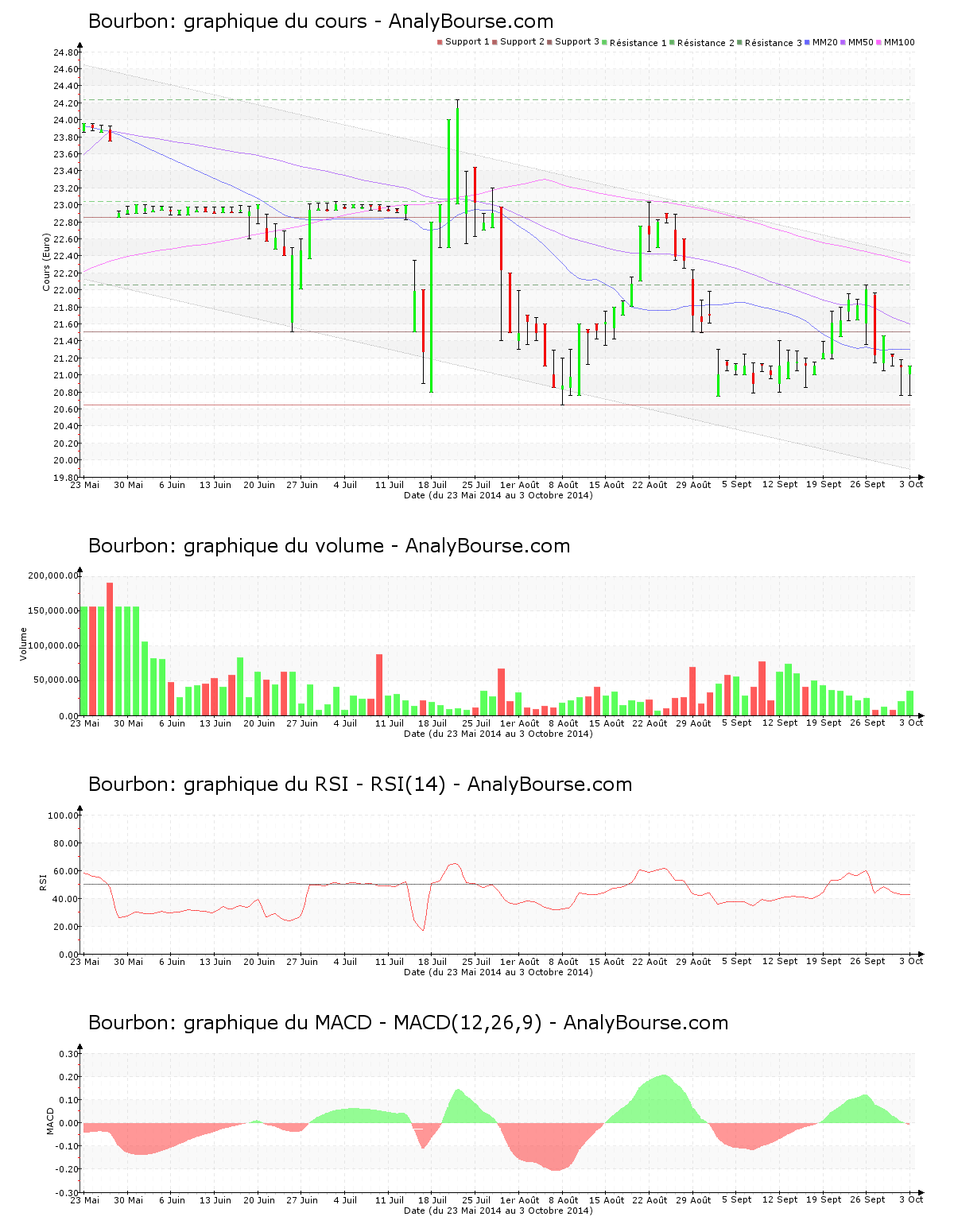Click '11 Juil' date on the MACD chart
The width and height of the screenshot is (954, 1232).
(x=390, y=1200)
